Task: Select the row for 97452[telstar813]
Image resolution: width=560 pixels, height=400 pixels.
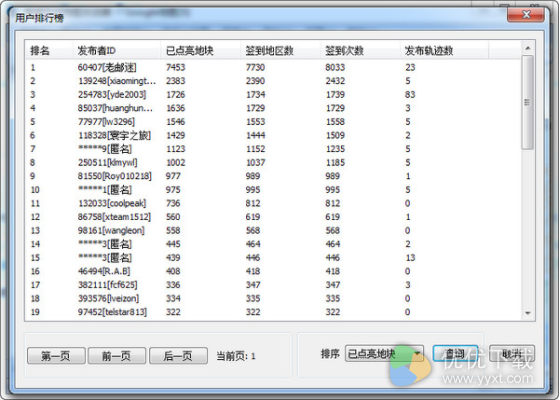Action: point(273,312)
